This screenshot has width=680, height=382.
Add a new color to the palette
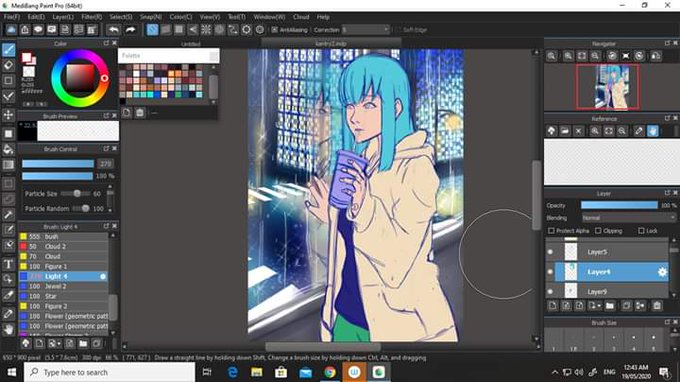[x=126, y=113]
